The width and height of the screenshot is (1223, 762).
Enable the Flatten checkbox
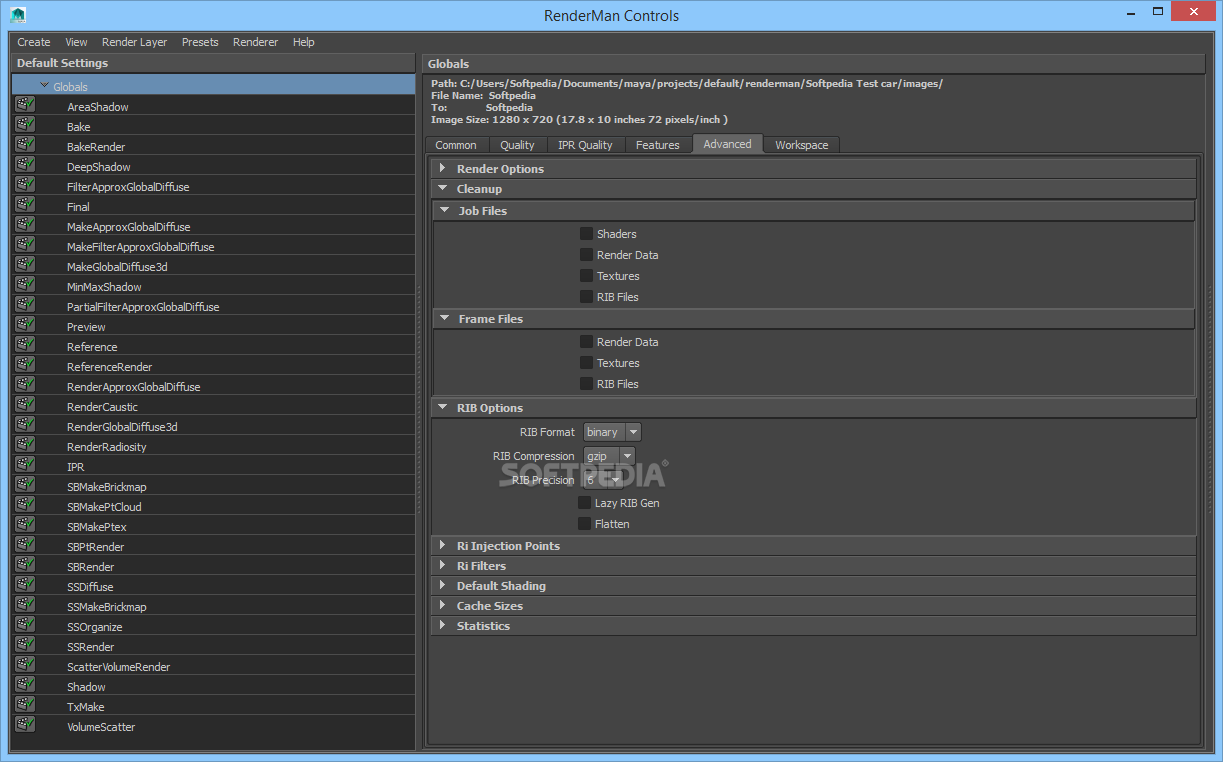585,523
